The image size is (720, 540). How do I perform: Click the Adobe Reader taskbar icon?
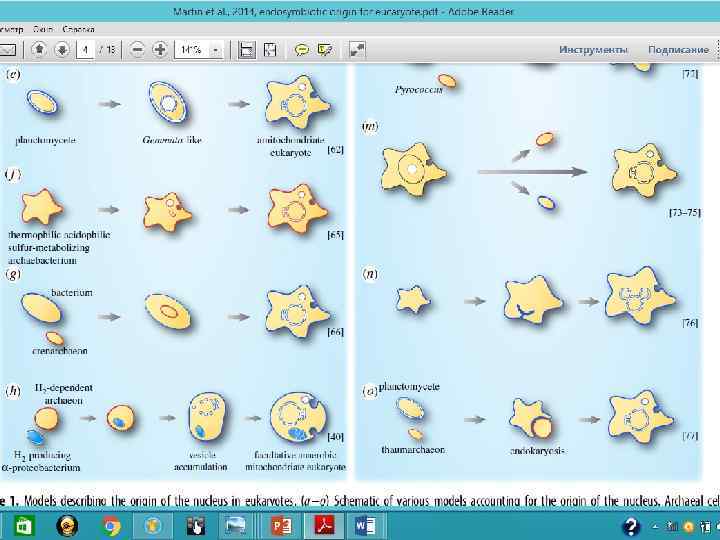[325, 526]
